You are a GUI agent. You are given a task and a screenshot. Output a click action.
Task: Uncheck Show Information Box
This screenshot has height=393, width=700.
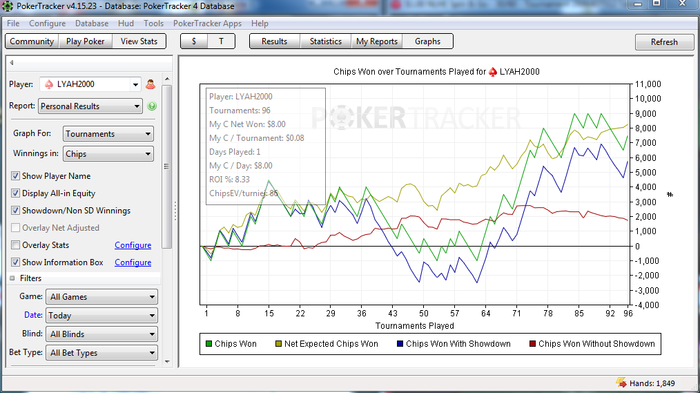tap(16, 262)
